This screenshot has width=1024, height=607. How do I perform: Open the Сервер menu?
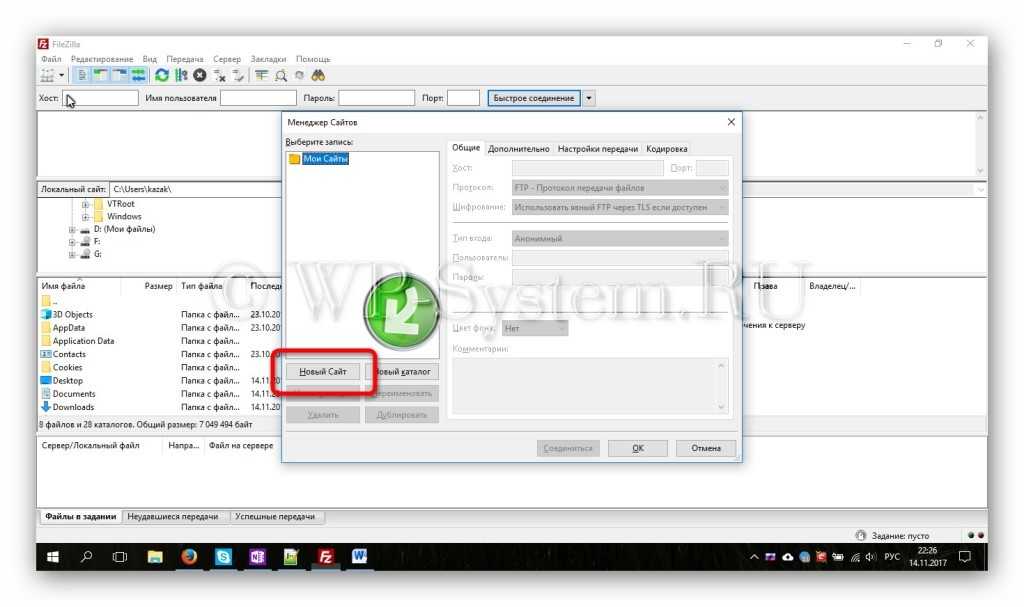(x=227, y=59)
